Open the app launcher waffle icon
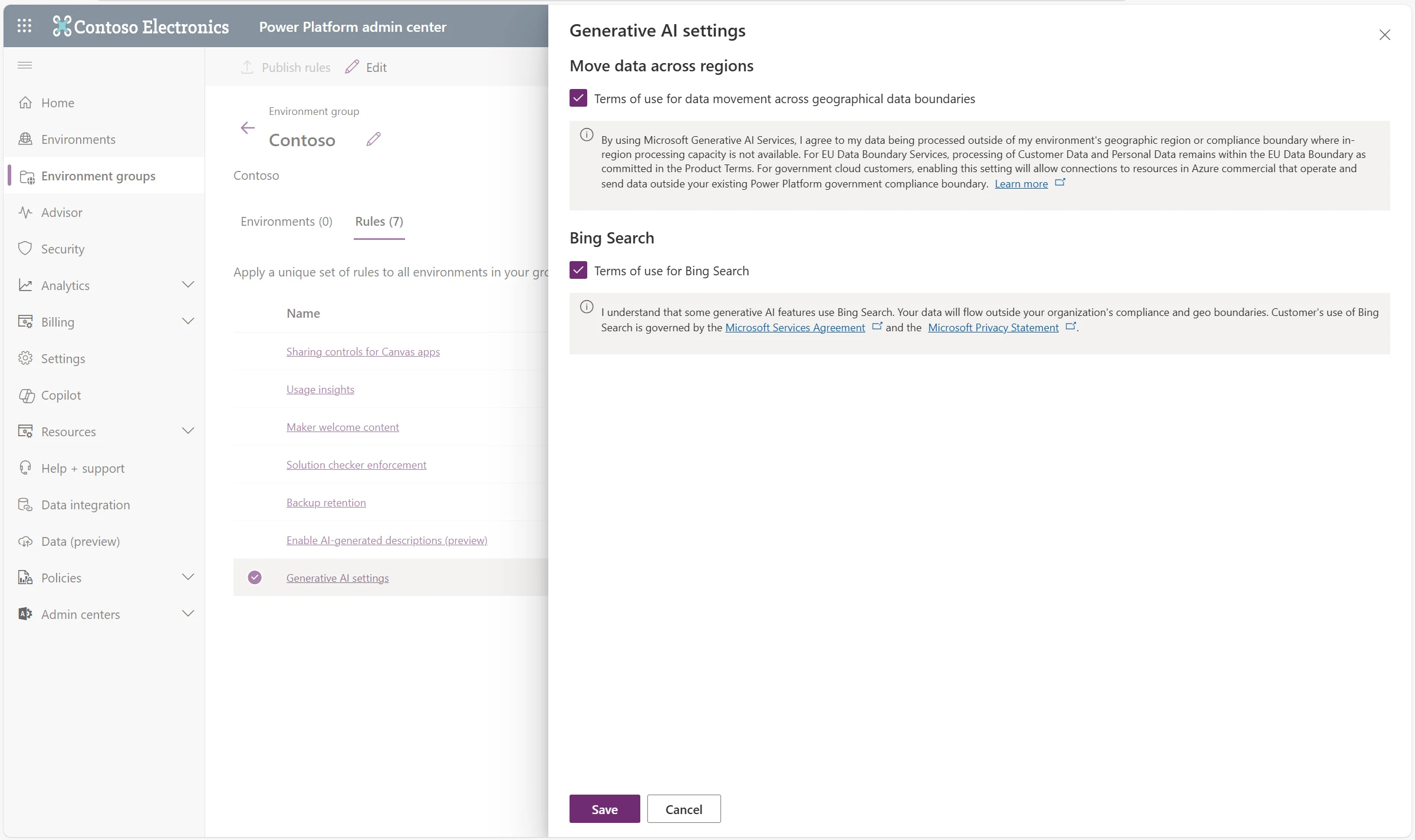The width and height of the screenshot is (1415, 840). coord(24,26)
